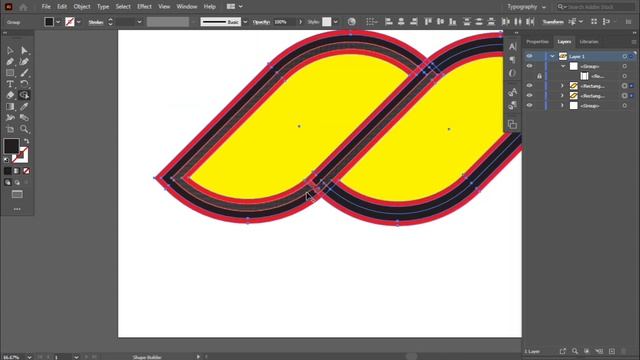Open Edit Toolbar three dots
This screenshot has height=360, width=640.
(17, 209)
